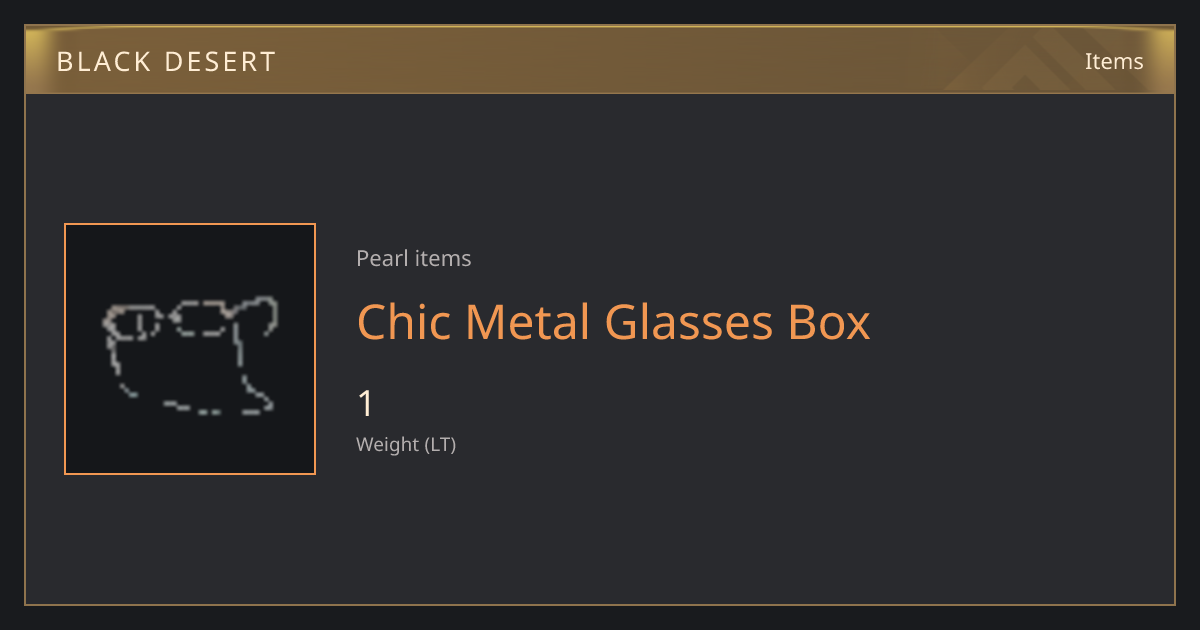
Task: Select the Pearl items category label
Action: 414,258
